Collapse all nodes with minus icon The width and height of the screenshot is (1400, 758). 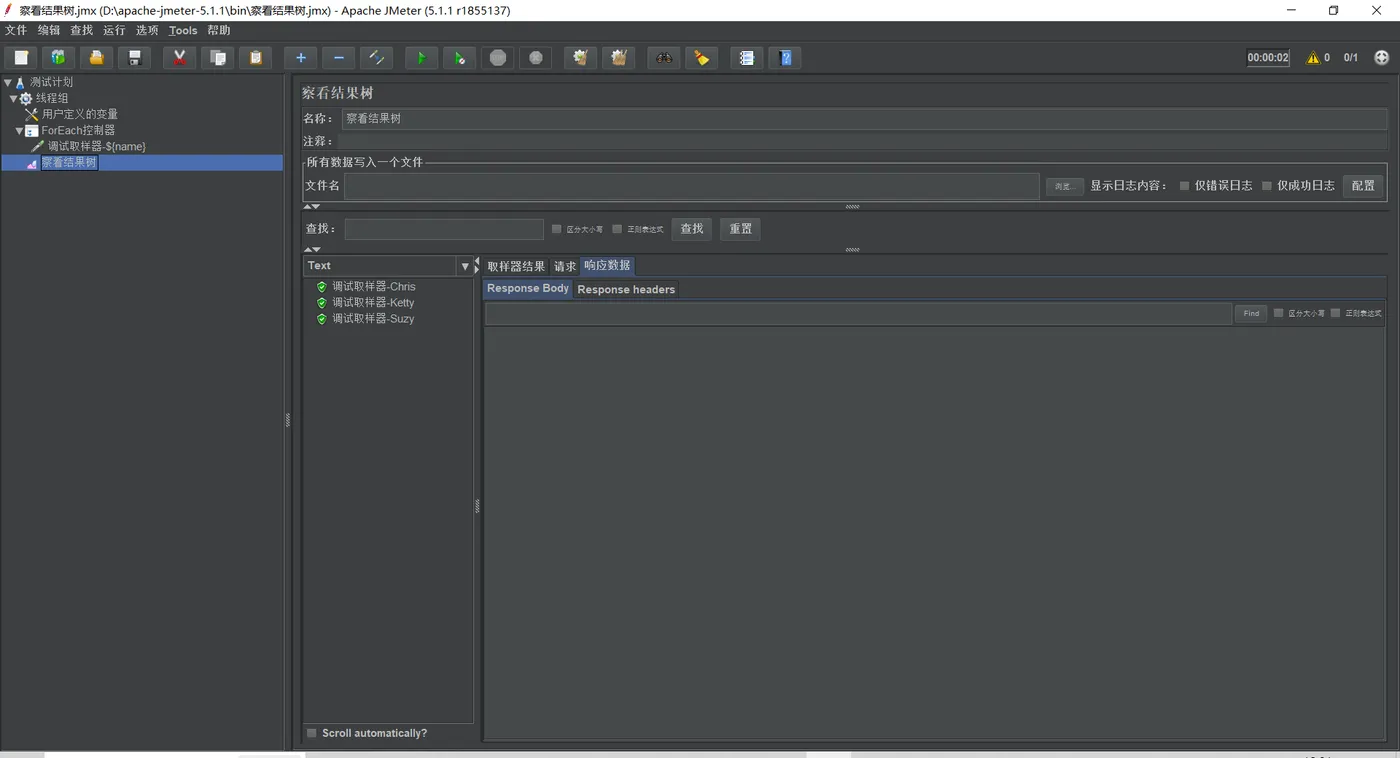tap(338, 58)
